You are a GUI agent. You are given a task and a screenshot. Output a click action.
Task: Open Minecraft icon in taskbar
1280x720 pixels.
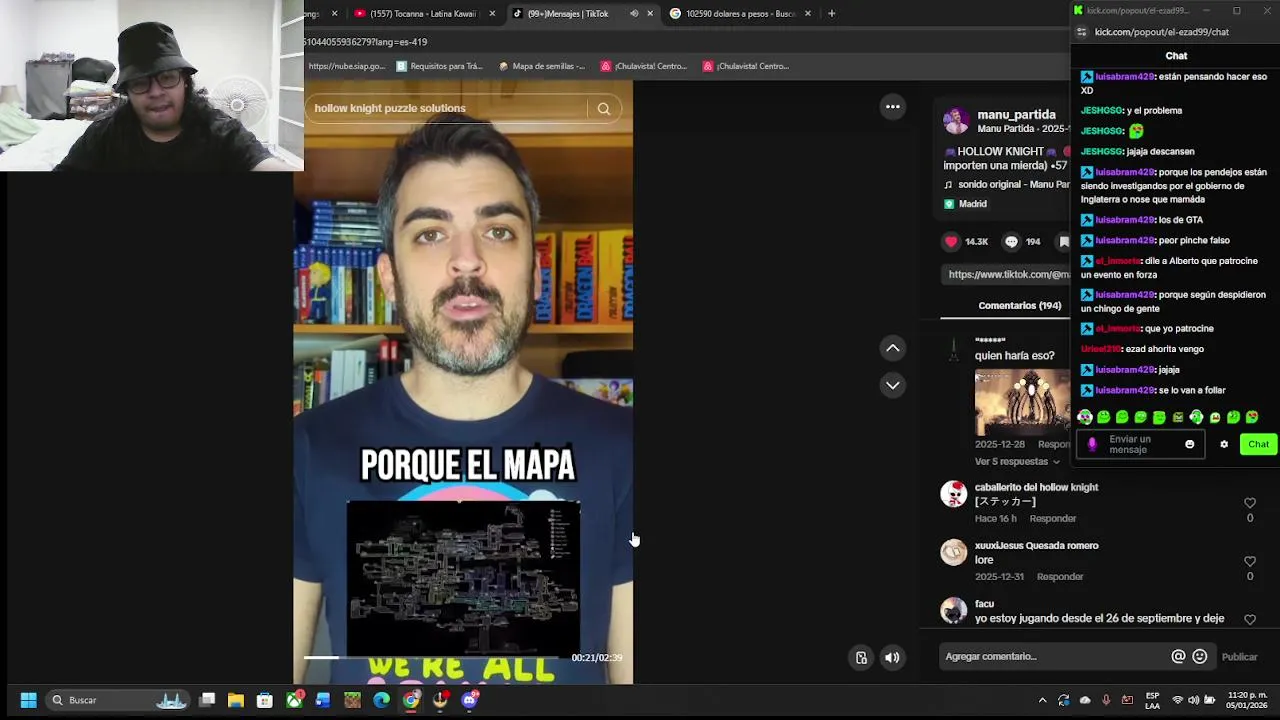[x=352, y=700]
